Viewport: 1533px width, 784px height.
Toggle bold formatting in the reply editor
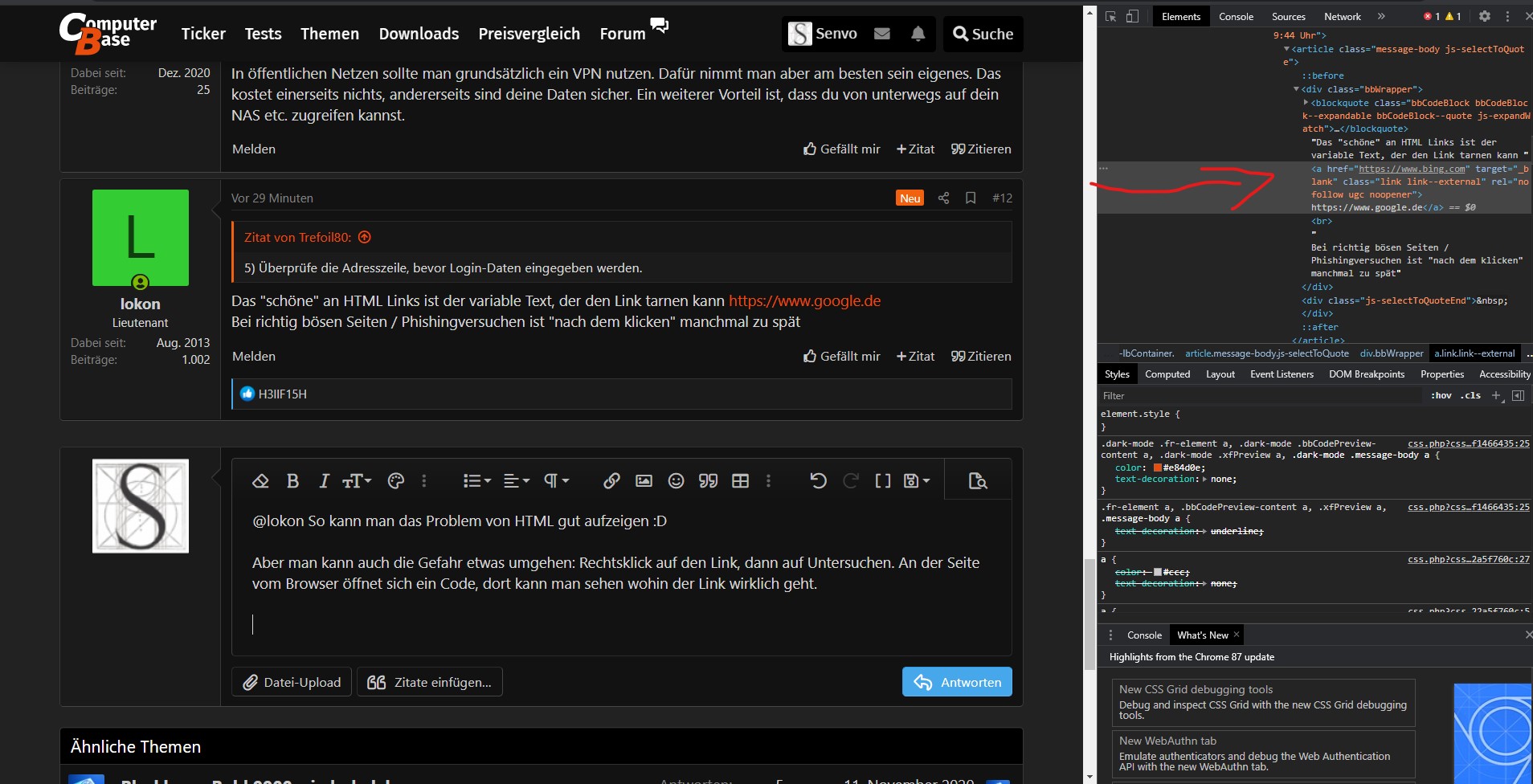pos(292,480)
